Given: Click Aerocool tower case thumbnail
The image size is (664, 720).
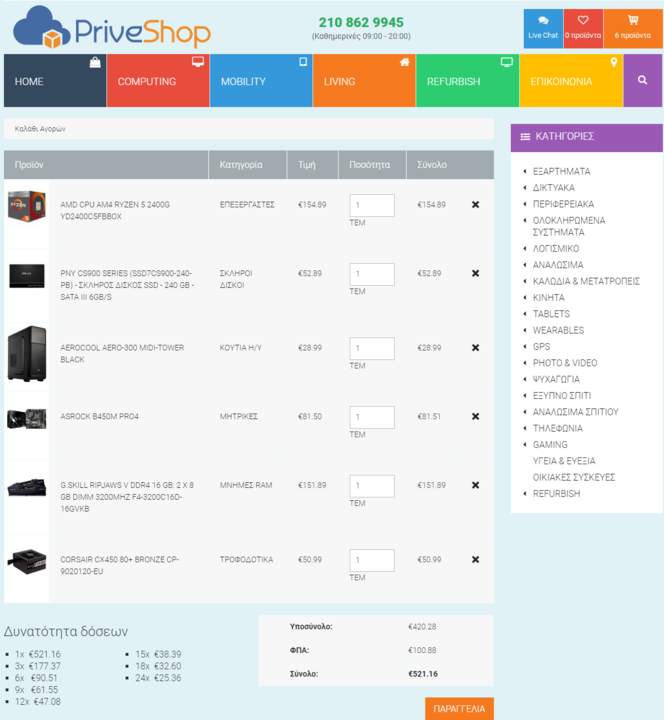Looking at the screenshot, I should 27,354.
